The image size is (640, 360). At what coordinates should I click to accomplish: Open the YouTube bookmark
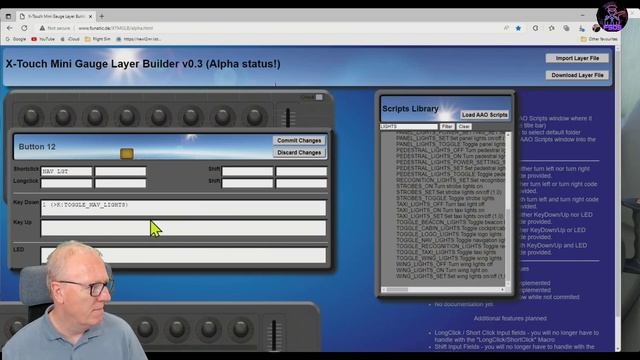[x=43, y=39]
